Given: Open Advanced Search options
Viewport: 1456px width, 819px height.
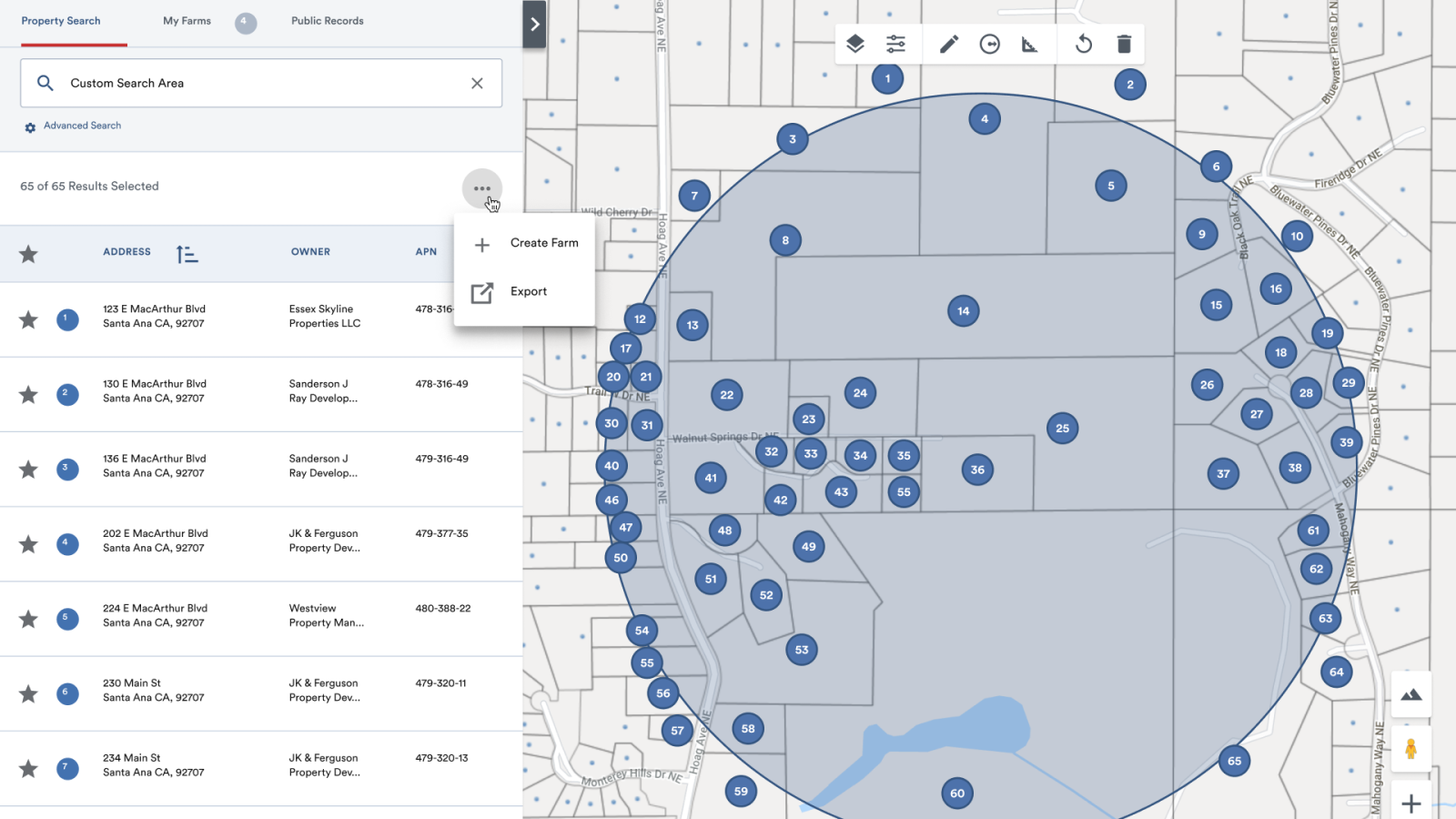Looking at the screenshot, I should [x=82, y=126].
